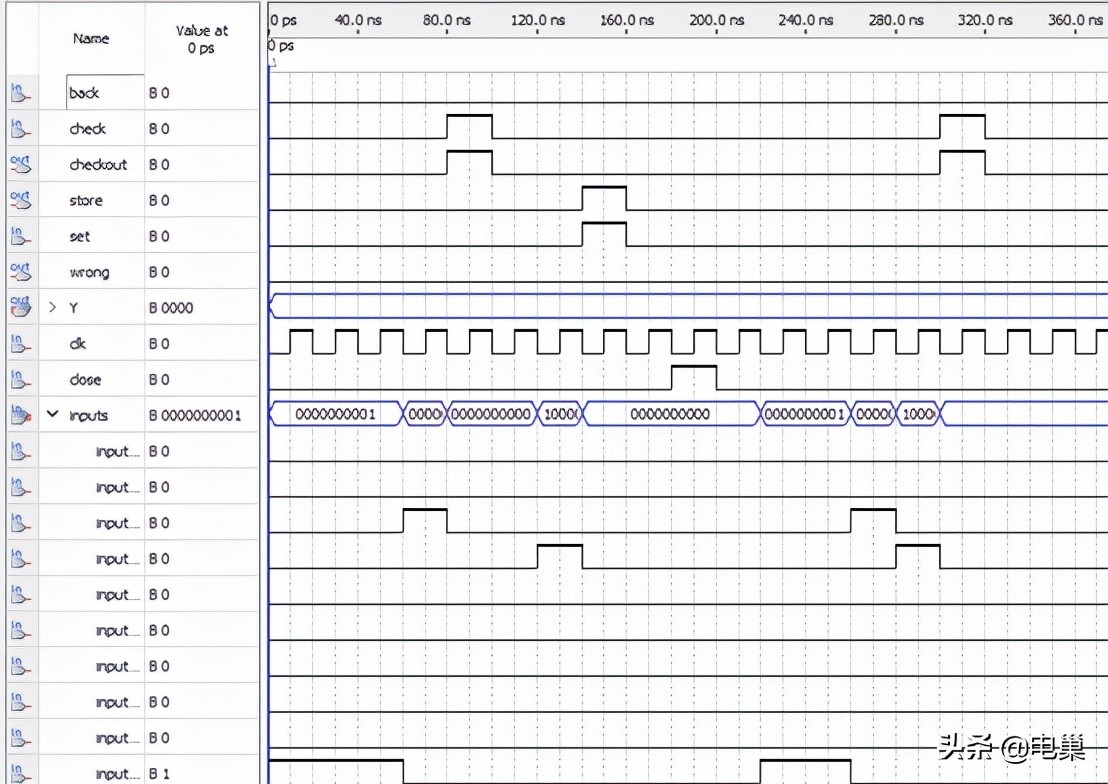Select the store signal name
The height and width of the screenshot is (784, 1108).
(86, 201)
